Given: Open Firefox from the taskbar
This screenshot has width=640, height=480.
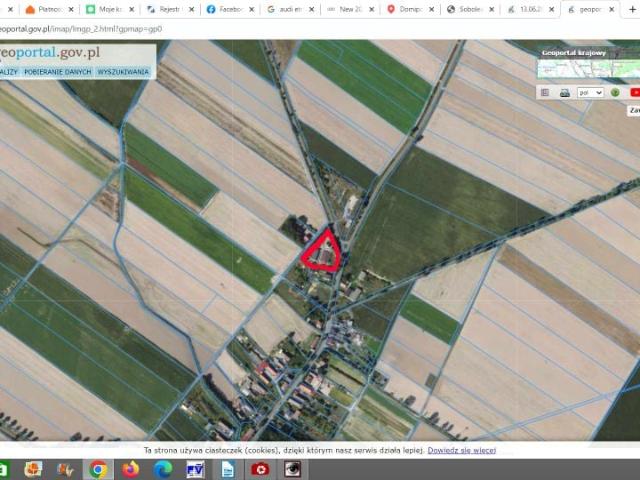Looking at the screenshot, I should [x=131, y=468].
